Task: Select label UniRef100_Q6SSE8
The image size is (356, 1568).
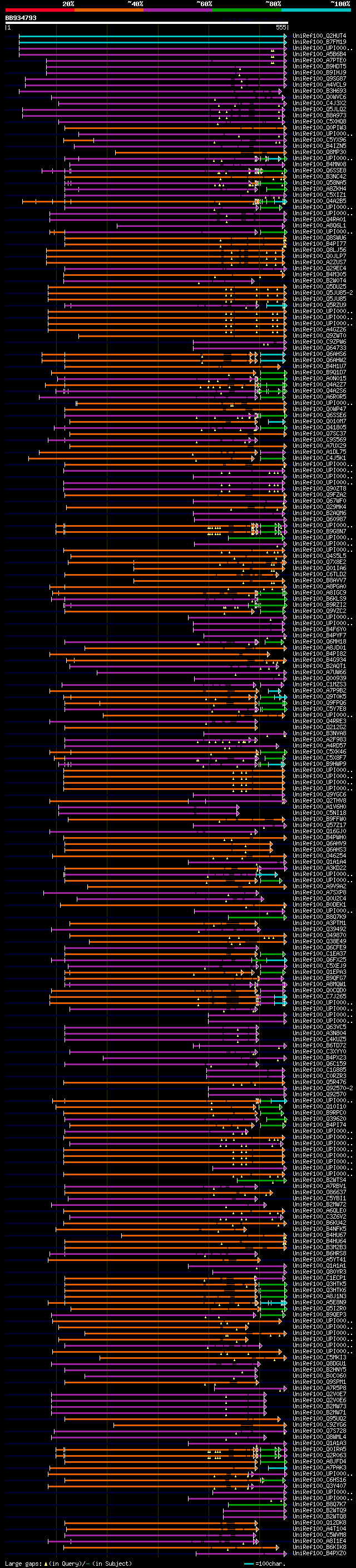Action: [319, 170]
